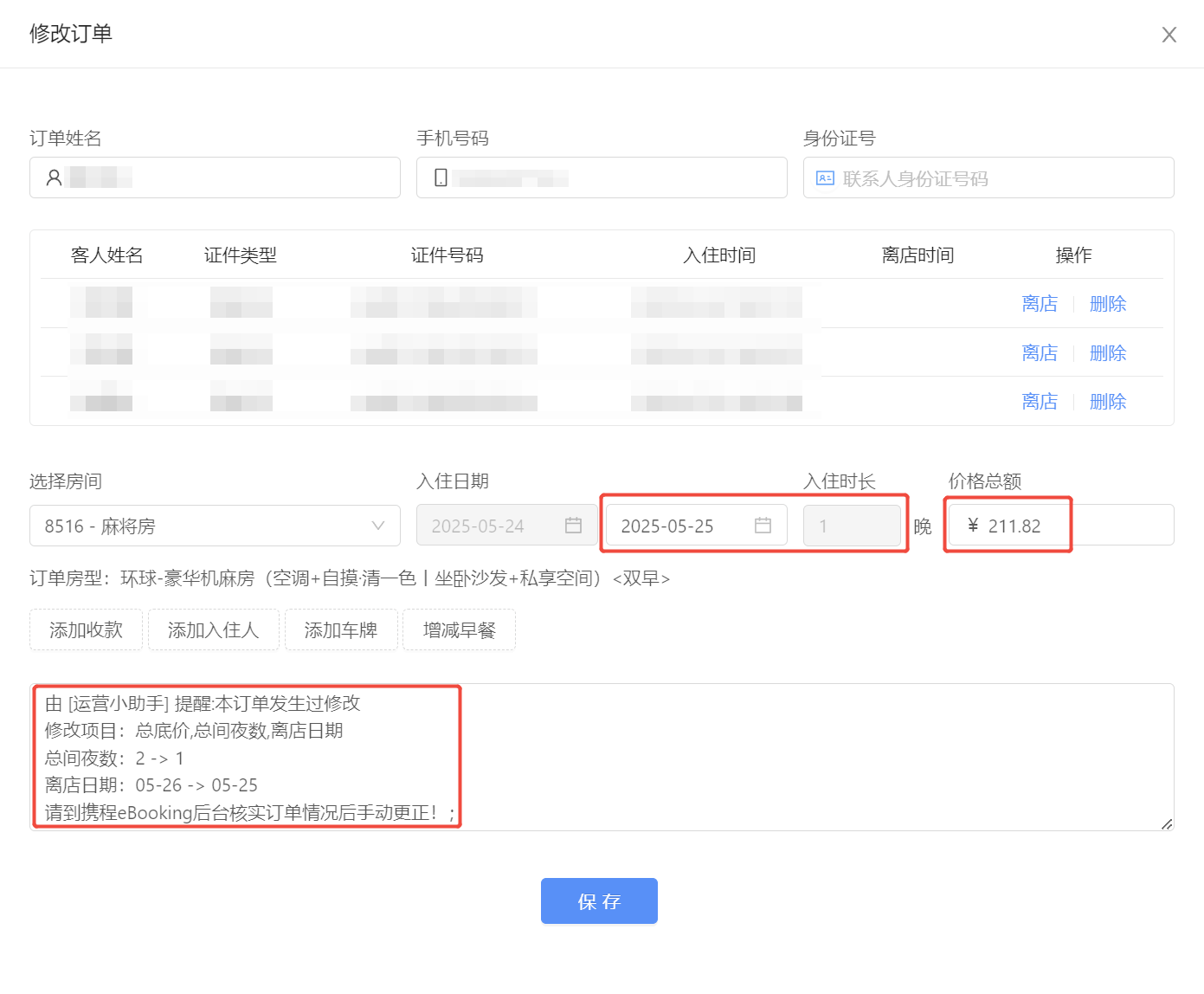Click the 晚 unit label
Image resolution: width=1204 pixels, height=994 pixels.
(923, 526)
